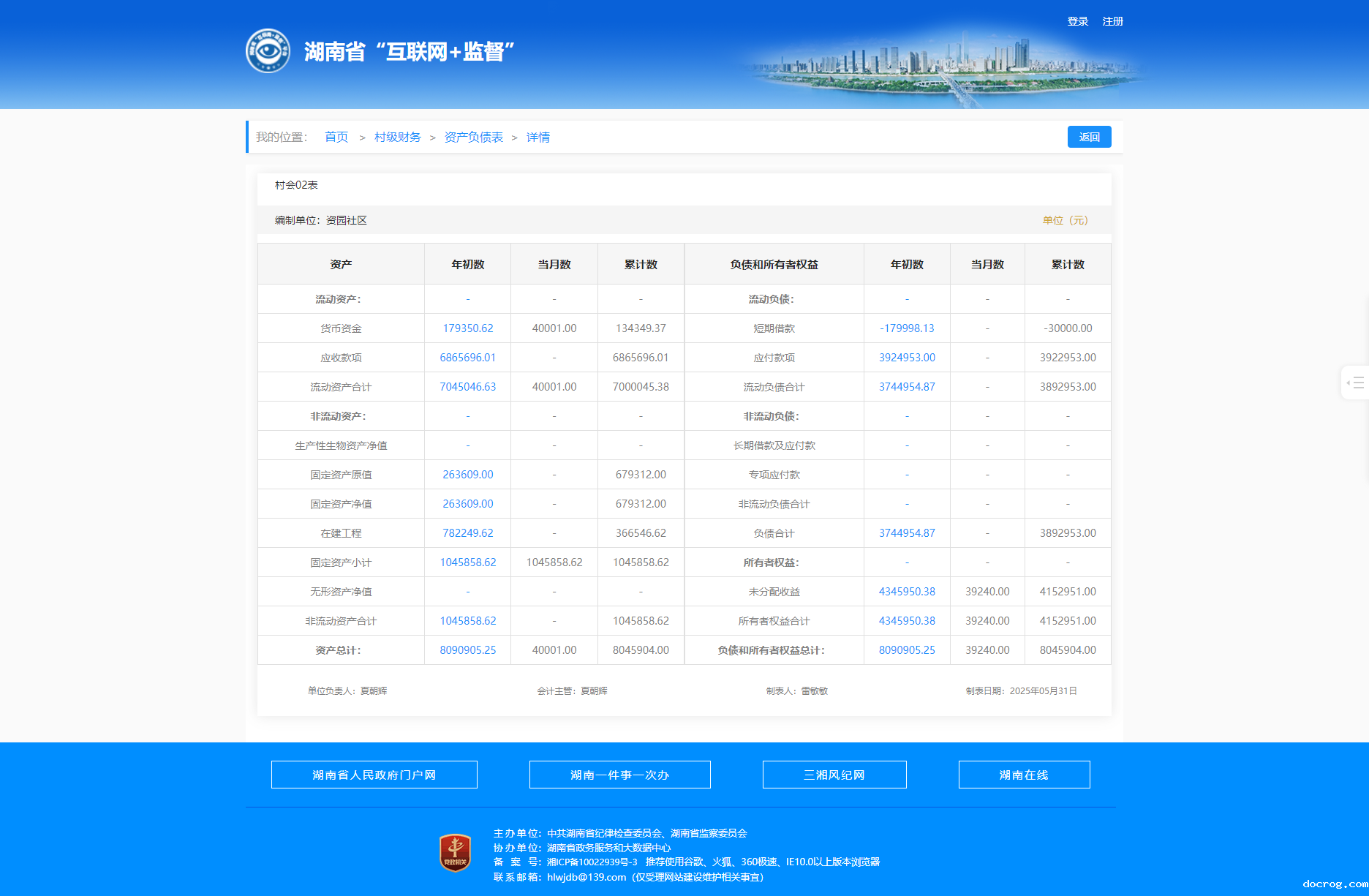Open the 注册 registration link

[1112, 21]
